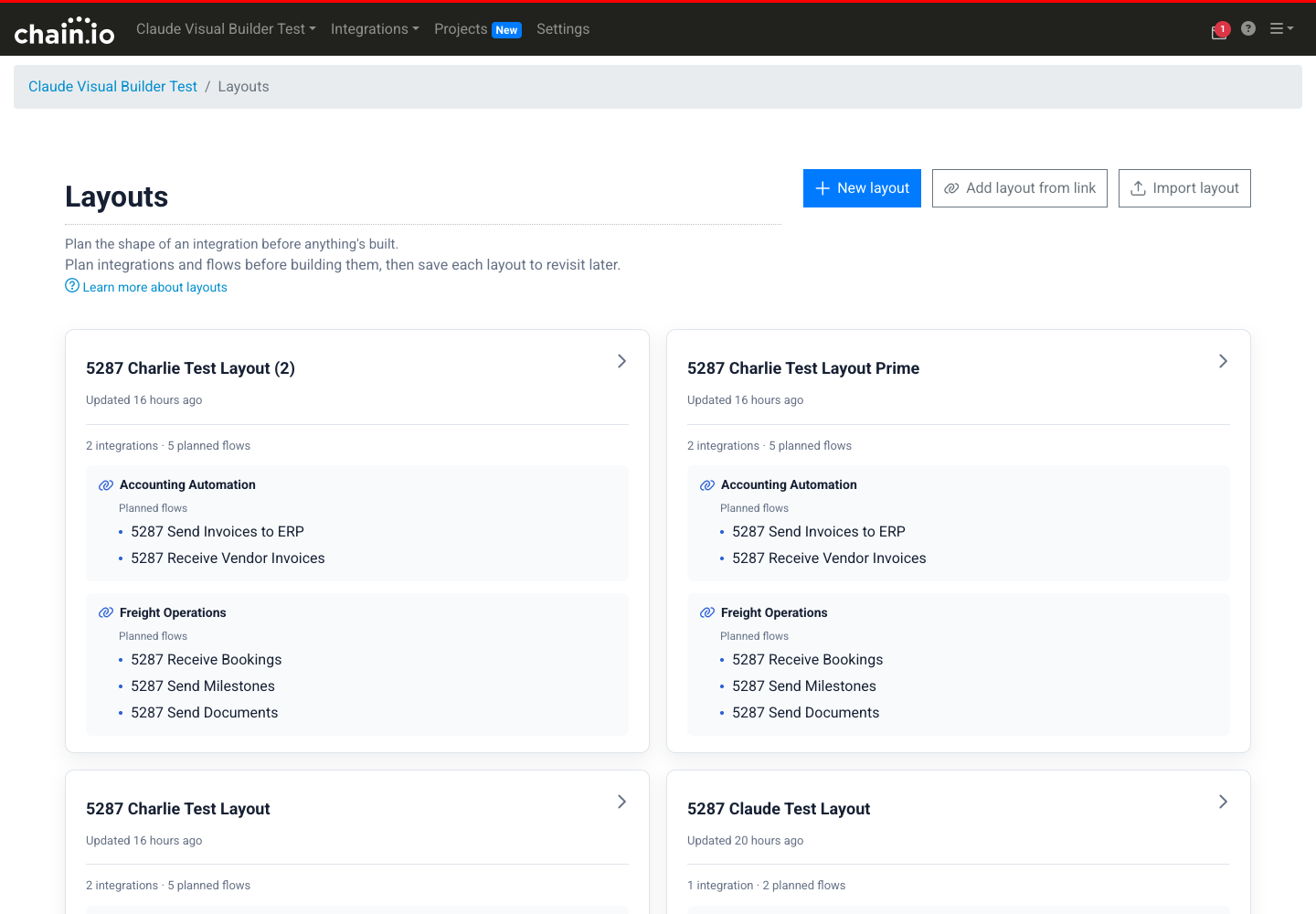
Task: Open the notifications inbox icon with red badge
Action: pyautogui.click(x=1220, y=30)
